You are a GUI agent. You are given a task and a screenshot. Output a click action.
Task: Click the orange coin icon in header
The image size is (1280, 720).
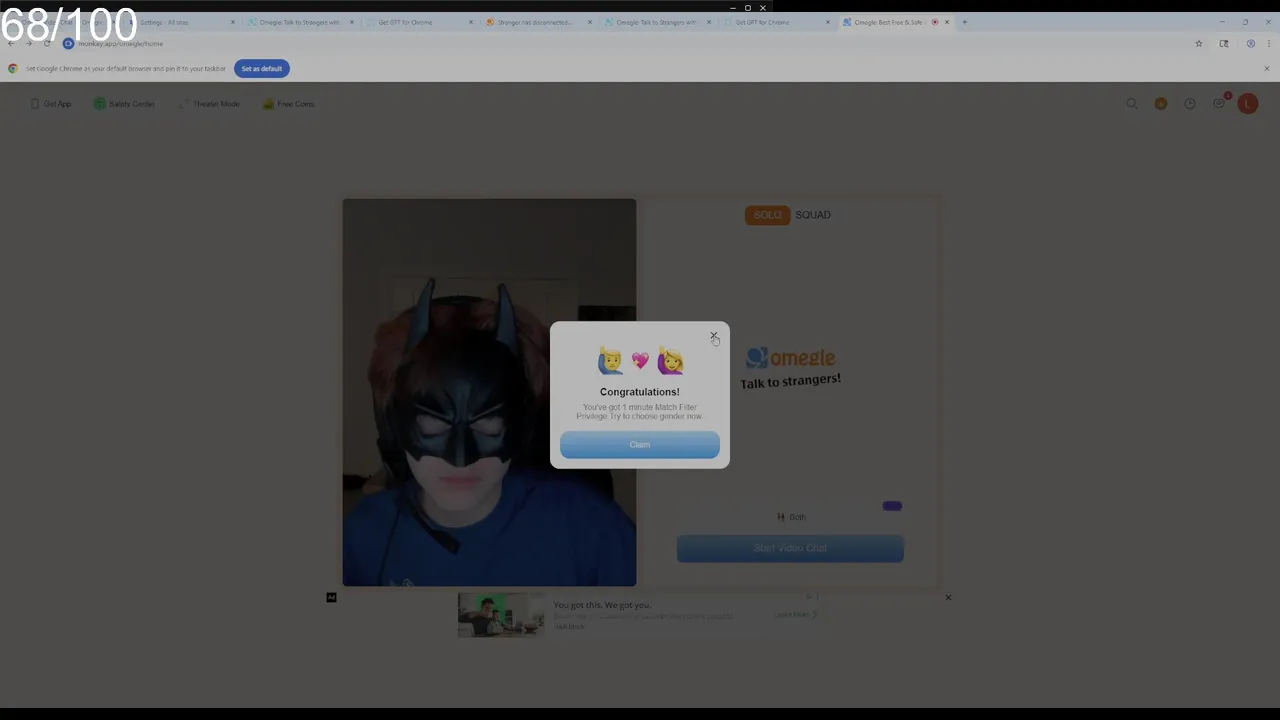click(x=1161, y=104)
